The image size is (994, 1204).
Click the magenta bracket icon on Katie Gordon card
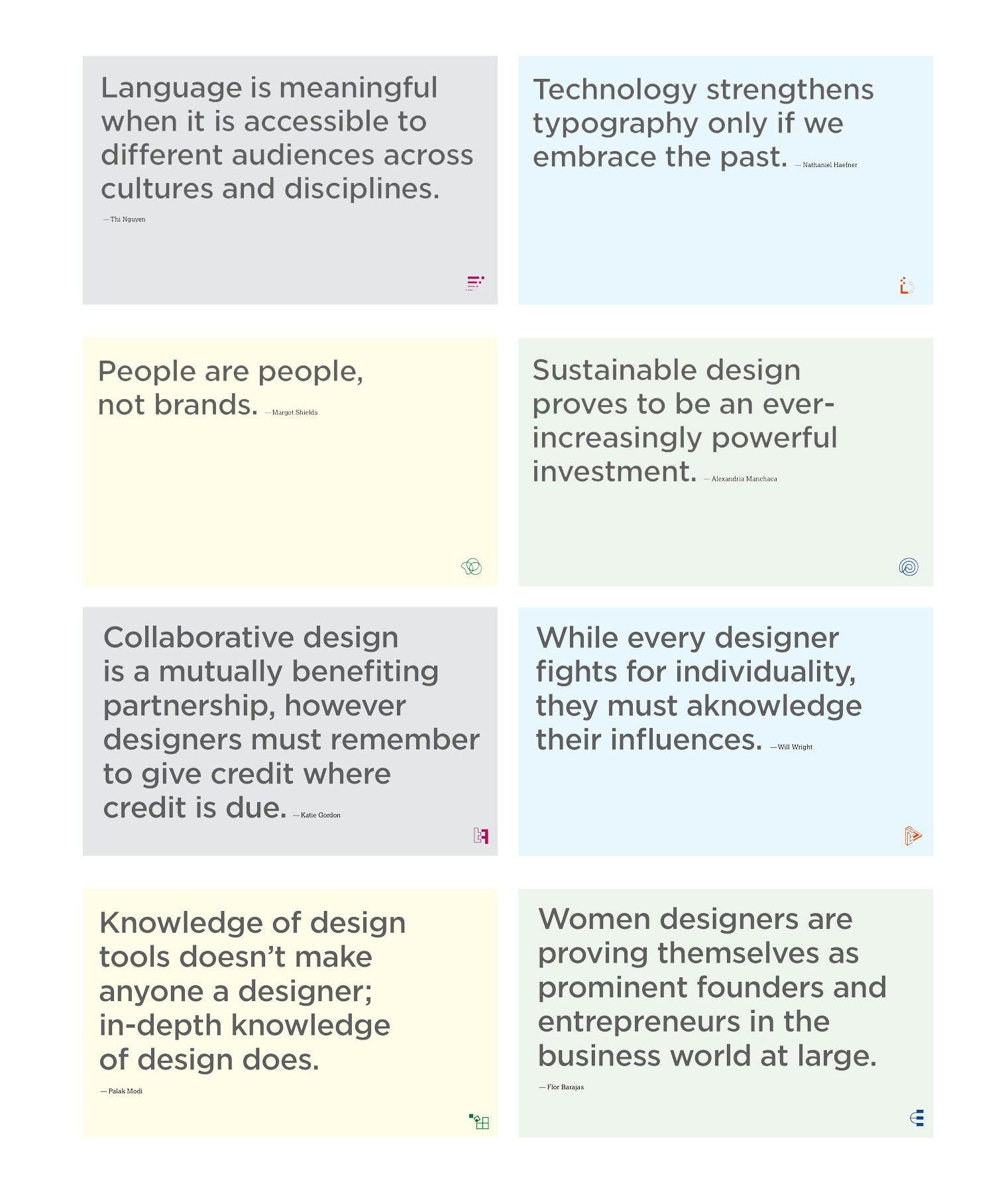pos(481,835)
